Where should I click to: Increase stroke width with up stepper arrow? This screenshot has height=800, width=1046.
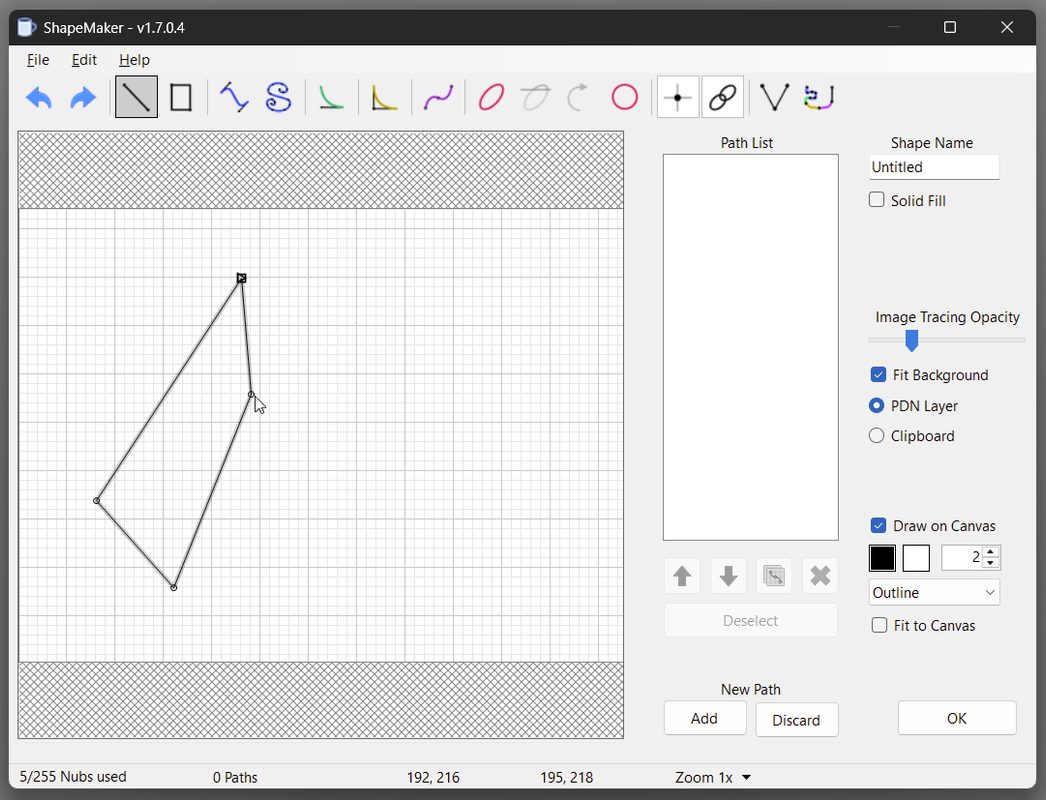pos(991,552)
